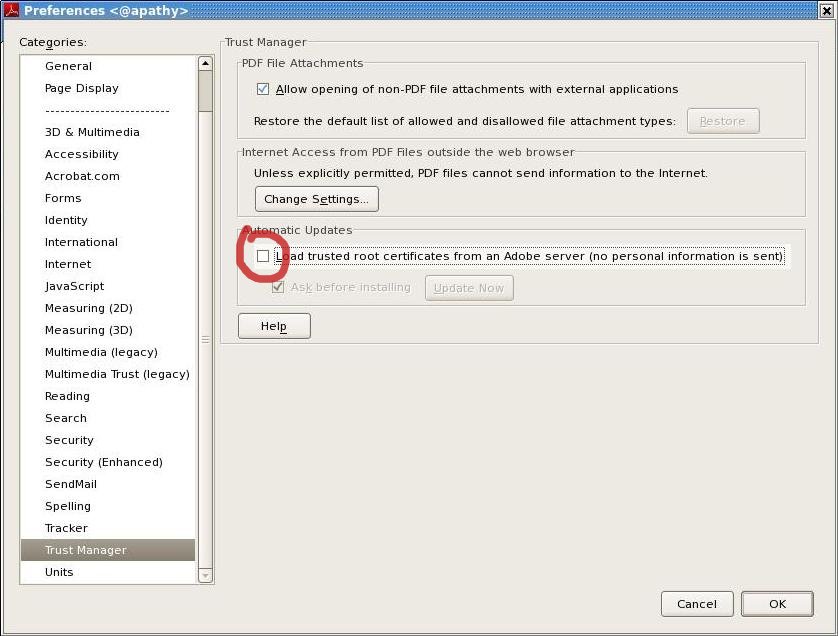Open the Page Display category
The height and width of the screenshot is (636, 838).
[81, 88]
